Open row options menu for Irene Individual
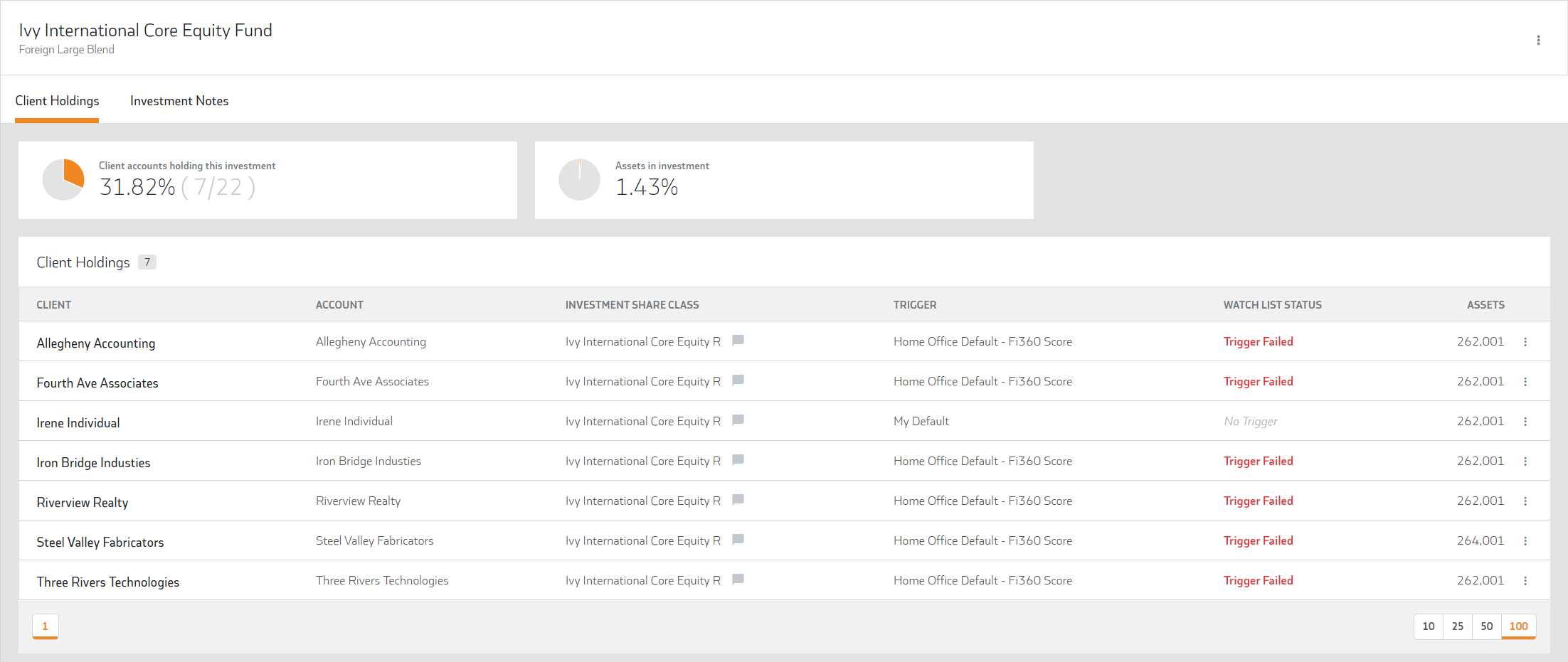The image size is (1568, 662). 1525,422
